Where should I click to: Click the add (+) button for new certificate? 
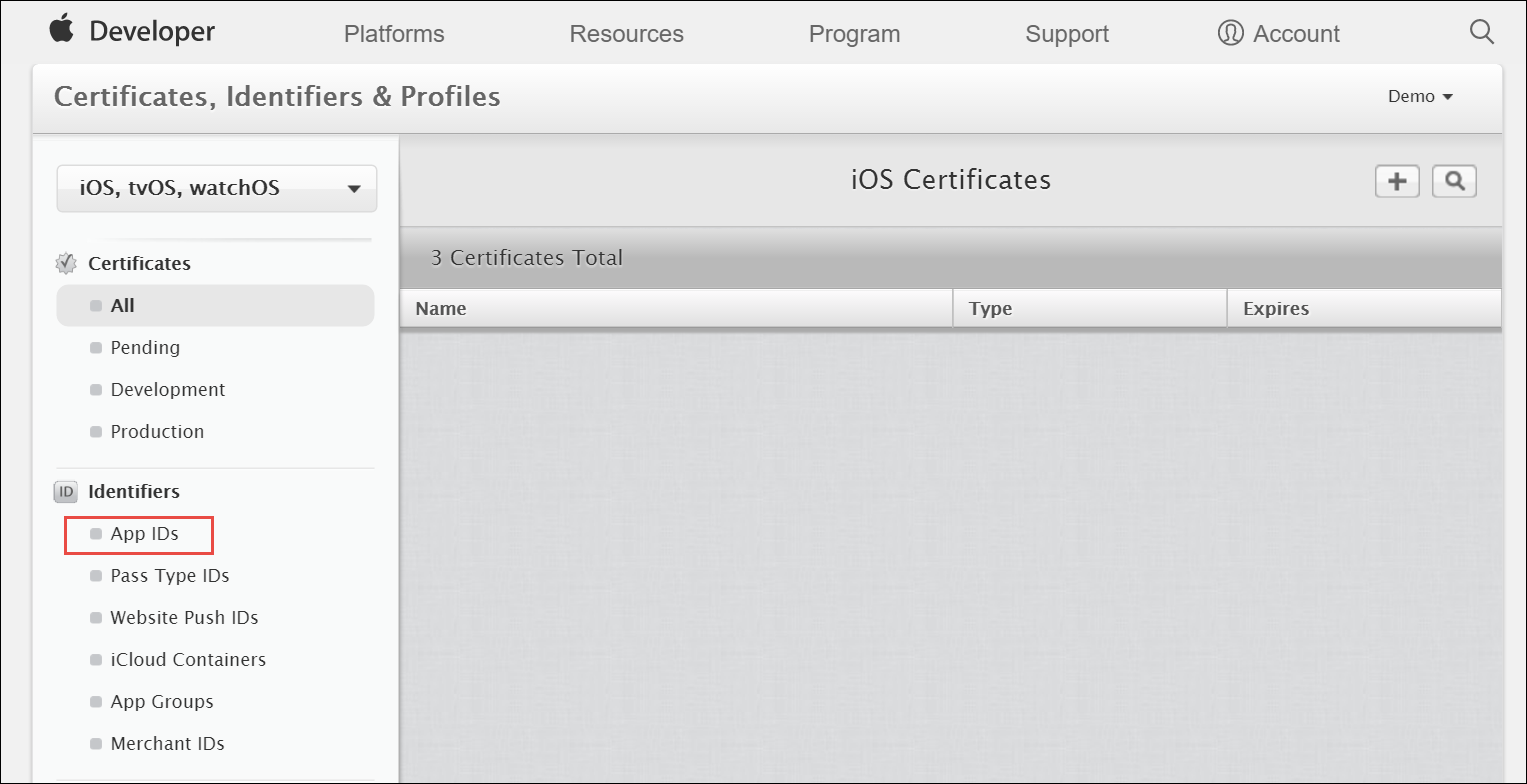pos(1396,180)
